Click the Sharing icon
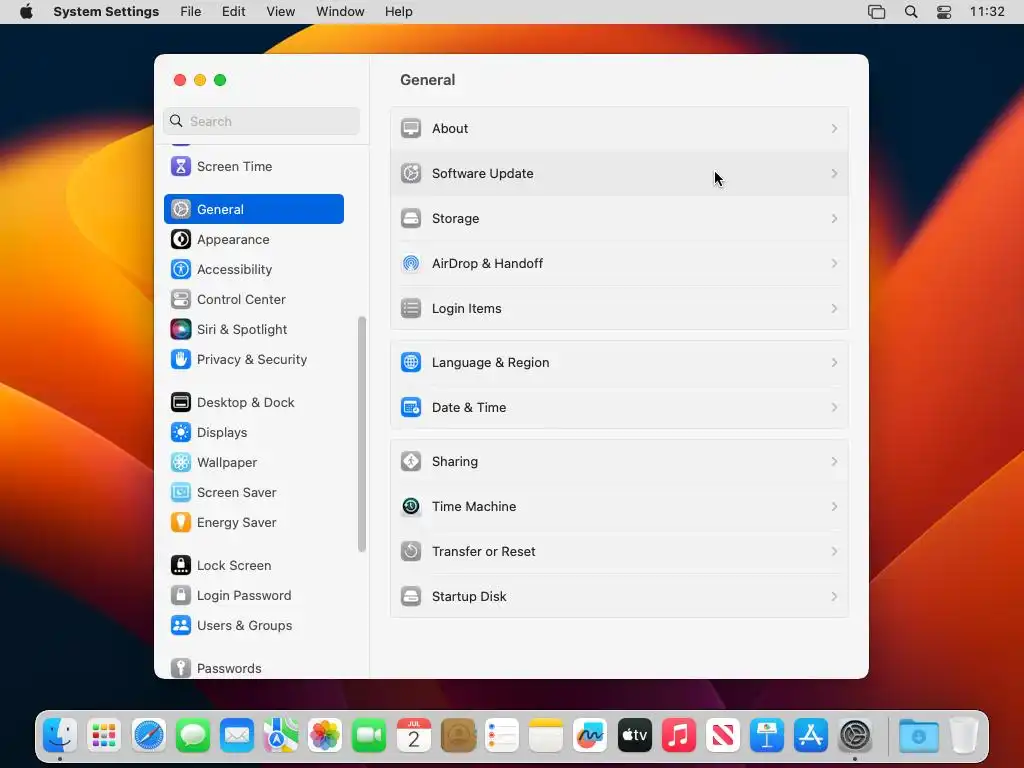 pyautogui.click(x=411, y=462)
